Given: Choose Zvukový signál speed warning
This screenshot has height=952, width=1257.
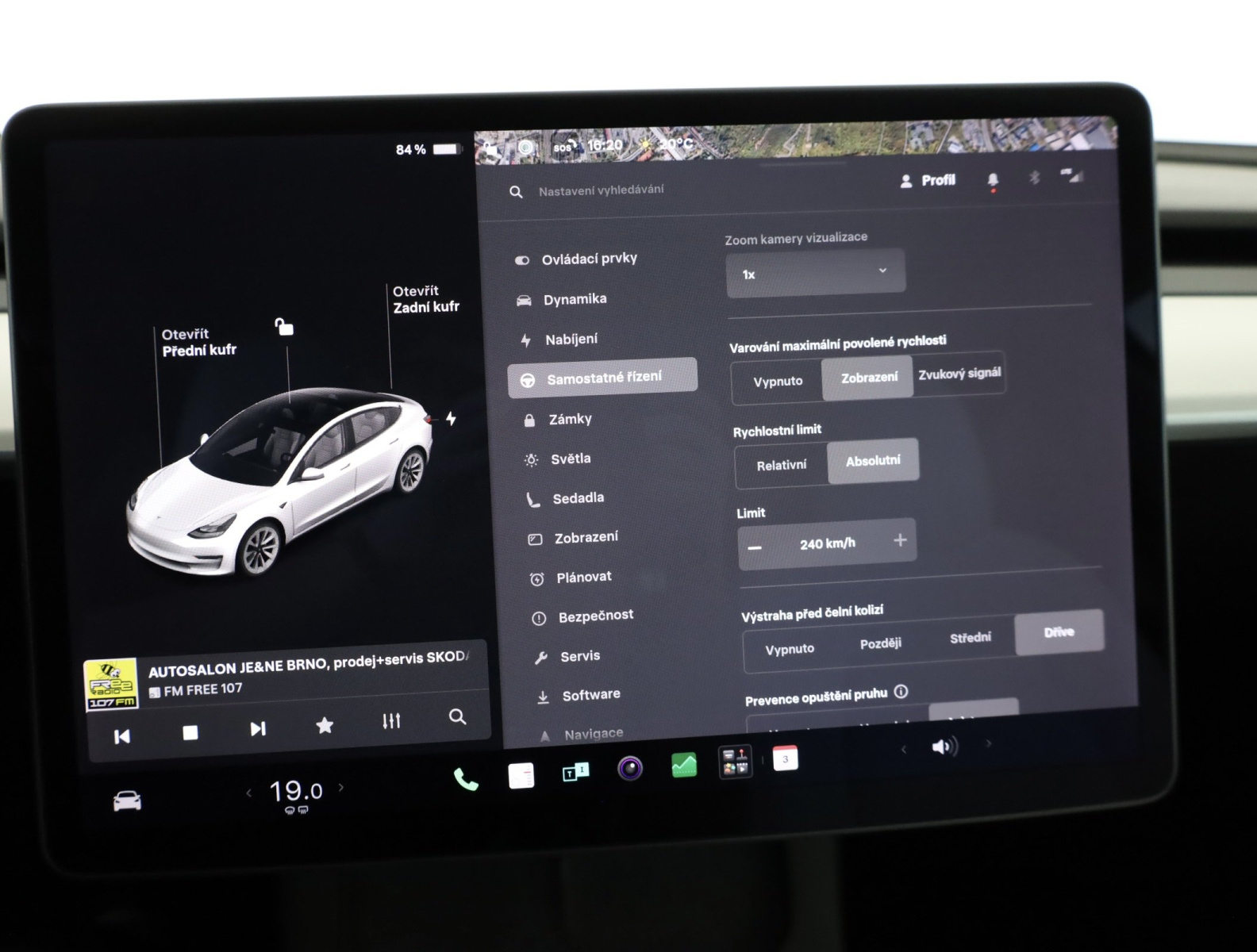Looking at the screenshot, I should pos(959,374).
